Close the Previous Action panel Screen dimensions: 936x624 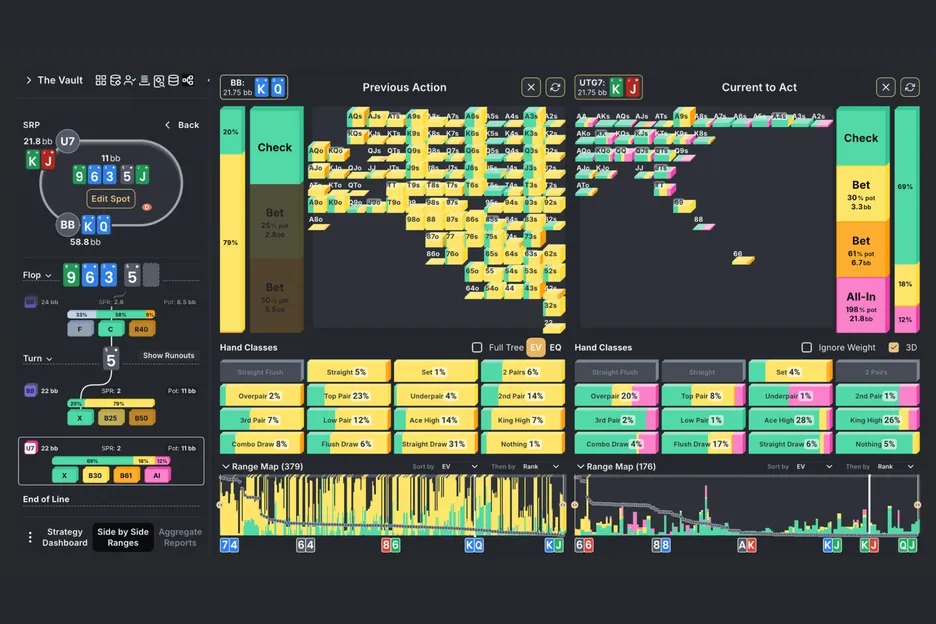[x=531, y=88]
